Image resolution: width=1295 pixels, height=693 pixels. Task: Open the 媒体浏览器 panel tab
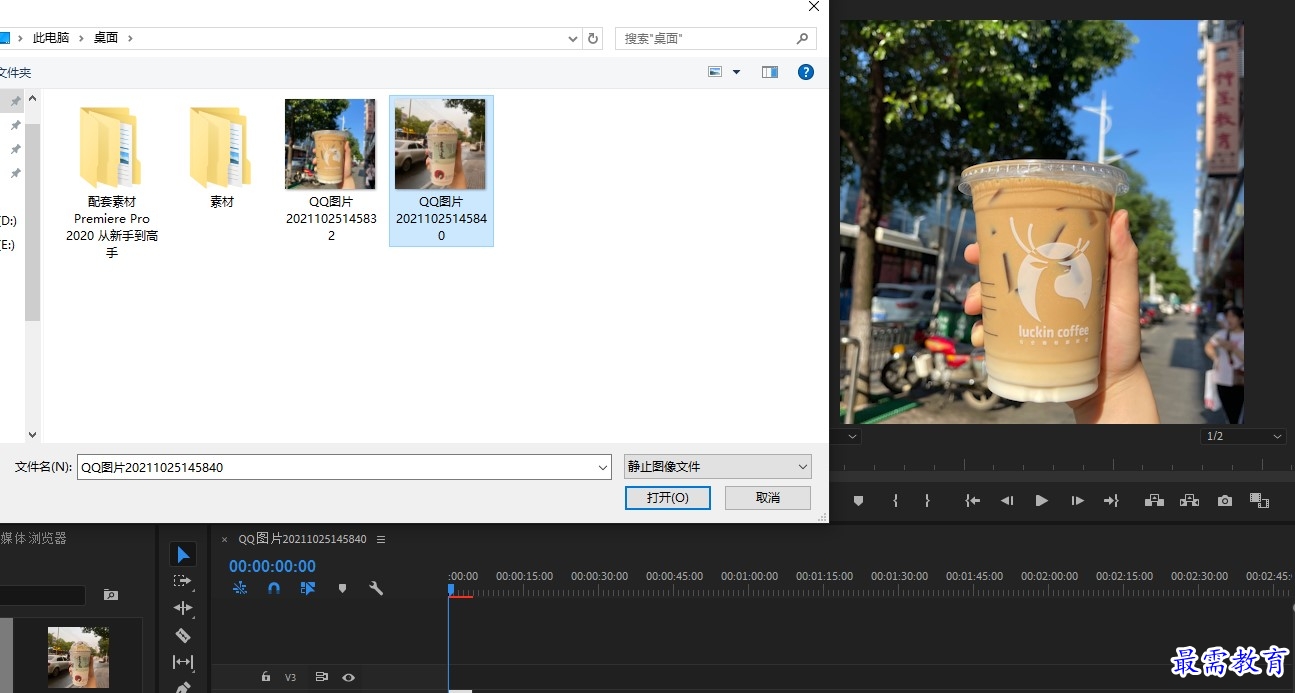click(33, 538)
